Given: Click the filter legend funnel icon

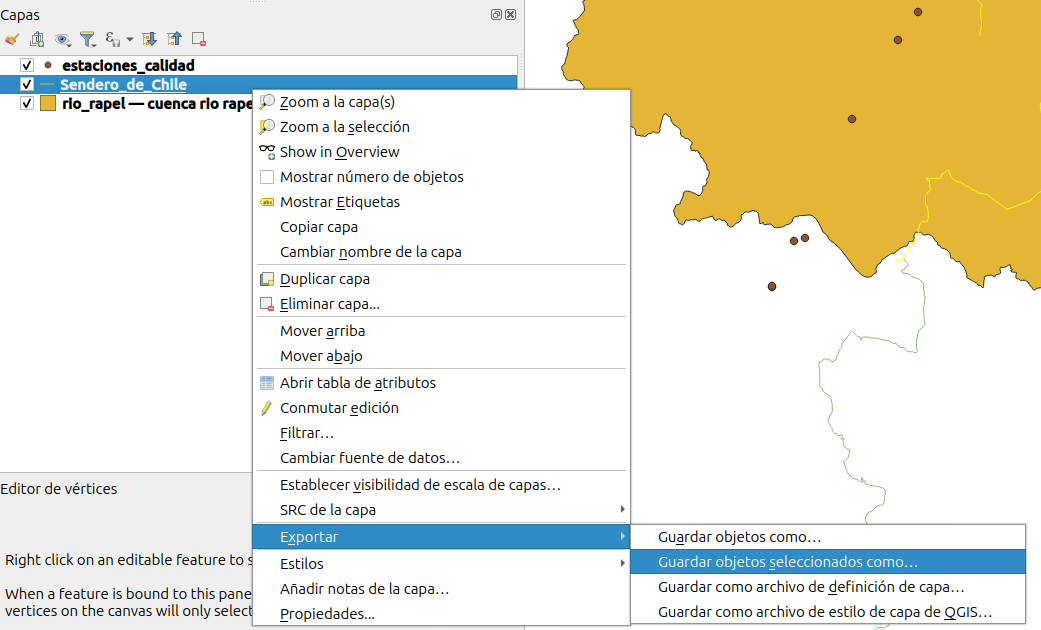Looking at the screenshot, I should click(x=88, y=39).
